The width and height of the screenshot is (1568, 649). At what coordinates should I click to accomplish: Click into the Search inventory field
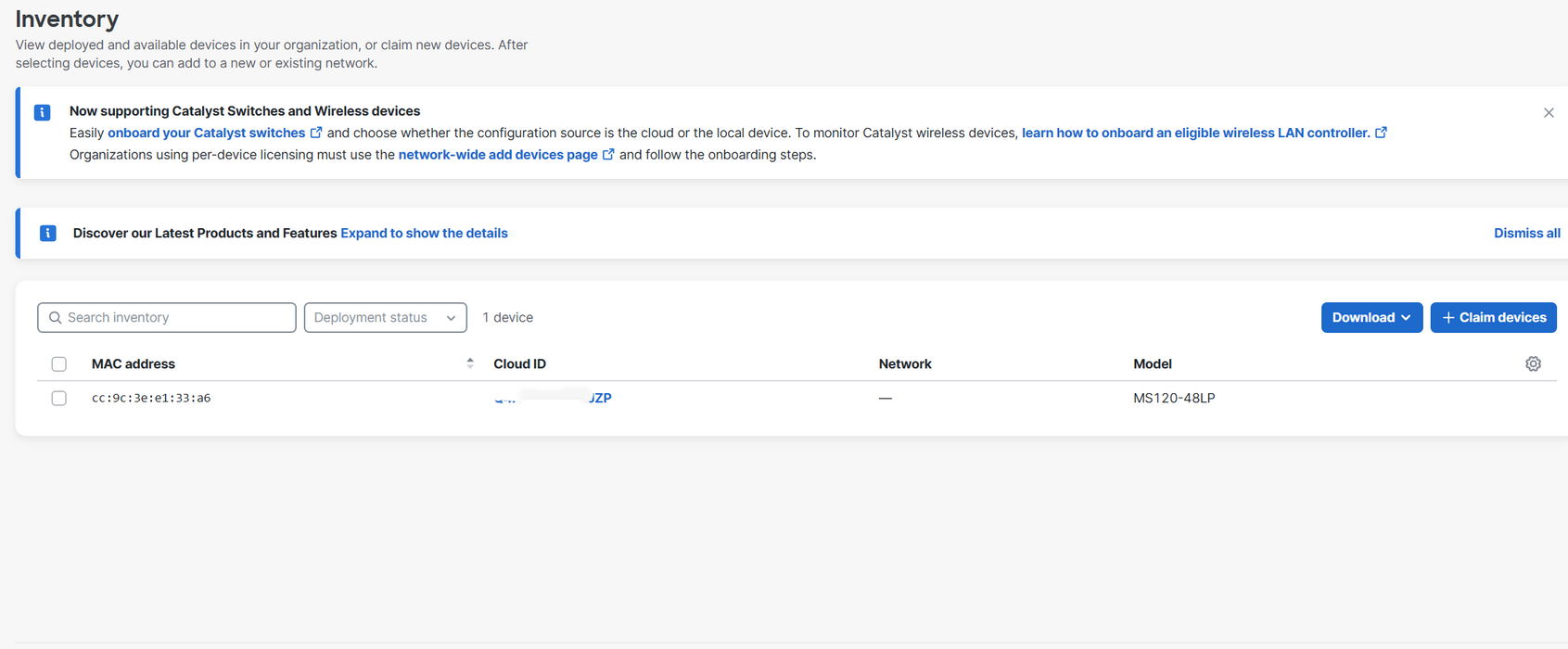[x=167, y=317]
